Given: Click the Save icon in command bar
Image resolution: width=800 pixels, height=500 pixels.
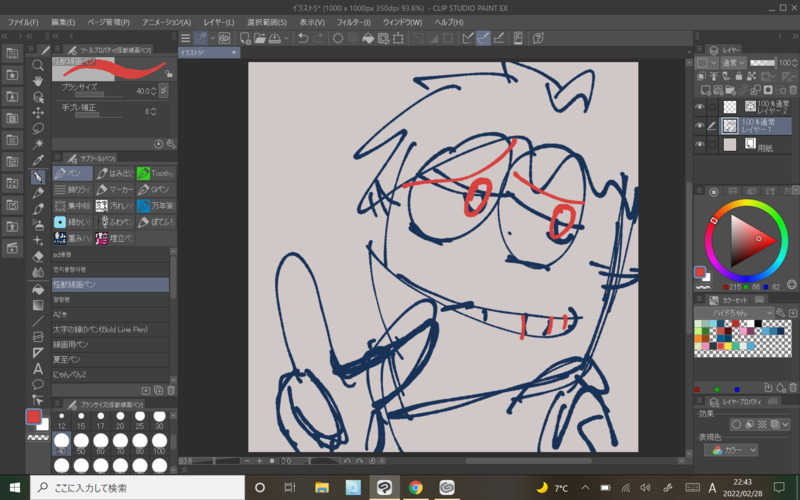Looking at the screenshot, I should 274,38.
